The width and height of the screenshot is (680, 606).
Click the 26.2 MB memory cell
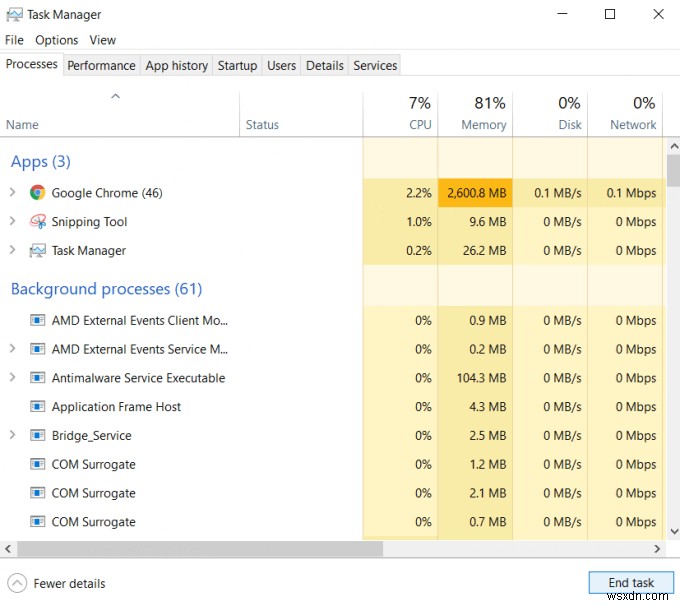pos(475,250)
